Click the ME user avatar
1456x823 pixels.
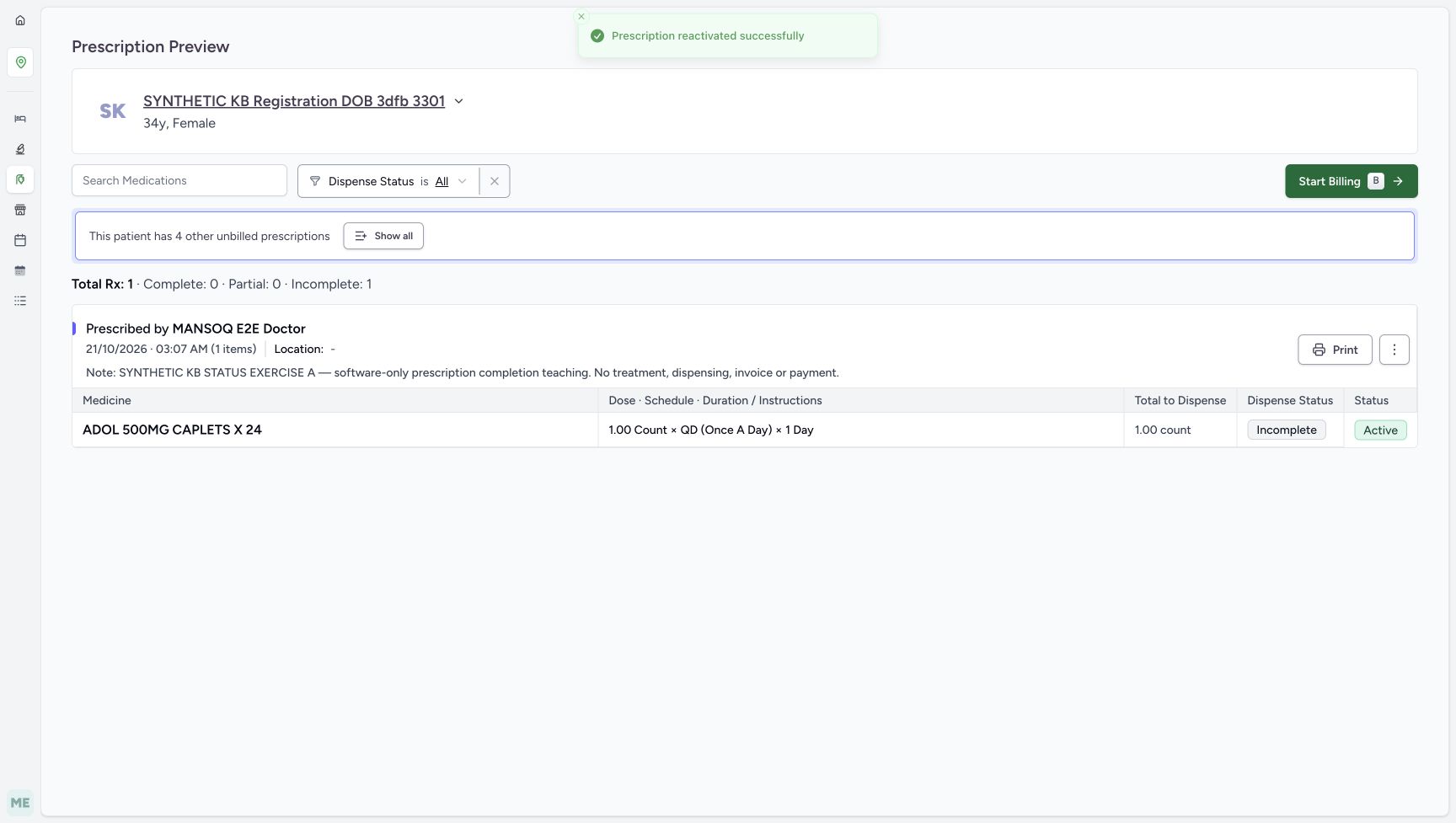coord(20,803)
